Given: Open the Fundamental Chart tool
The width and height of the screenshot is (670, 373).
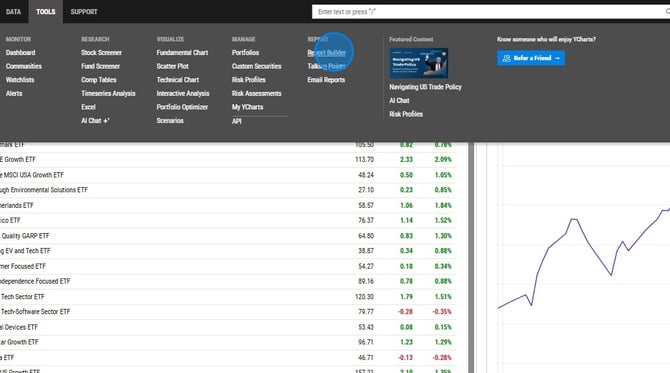Looking at the screenshot, I should 182,53.
